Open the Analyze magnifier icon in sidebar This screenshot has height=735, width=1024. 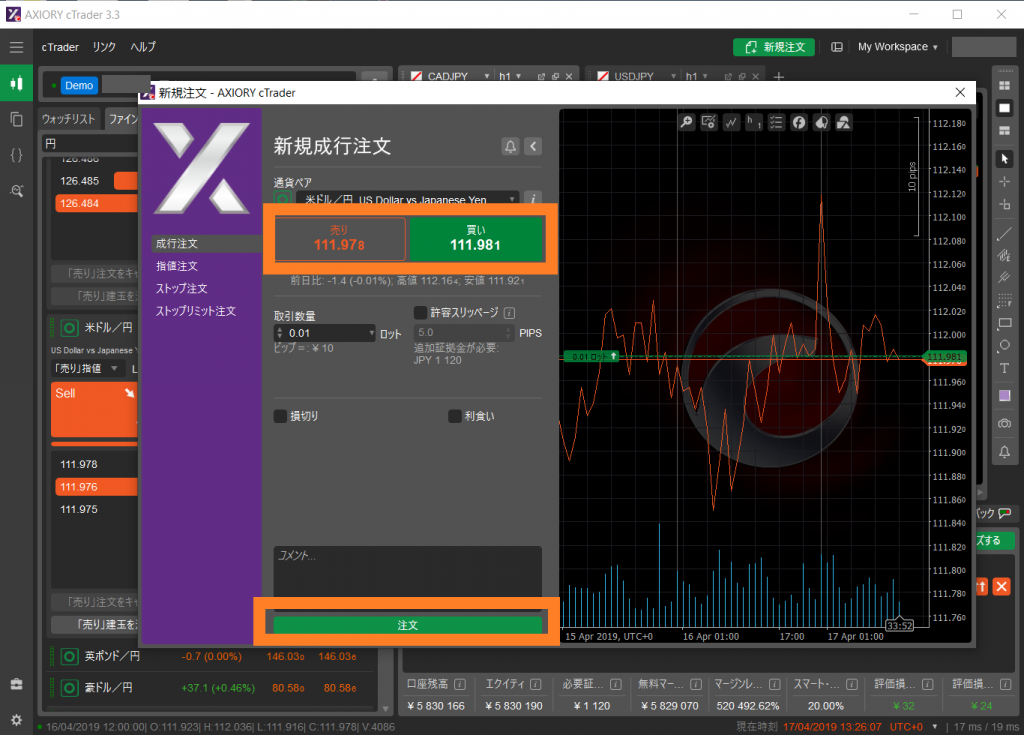16,191
